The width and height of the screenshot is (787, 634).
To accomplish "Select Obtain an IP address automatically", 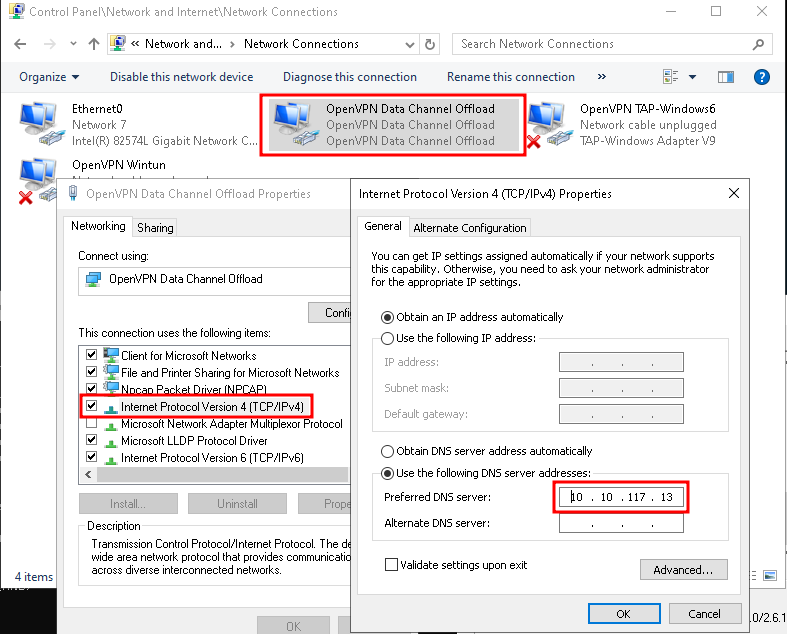I will pyautogui.click(x=387, y=317).
